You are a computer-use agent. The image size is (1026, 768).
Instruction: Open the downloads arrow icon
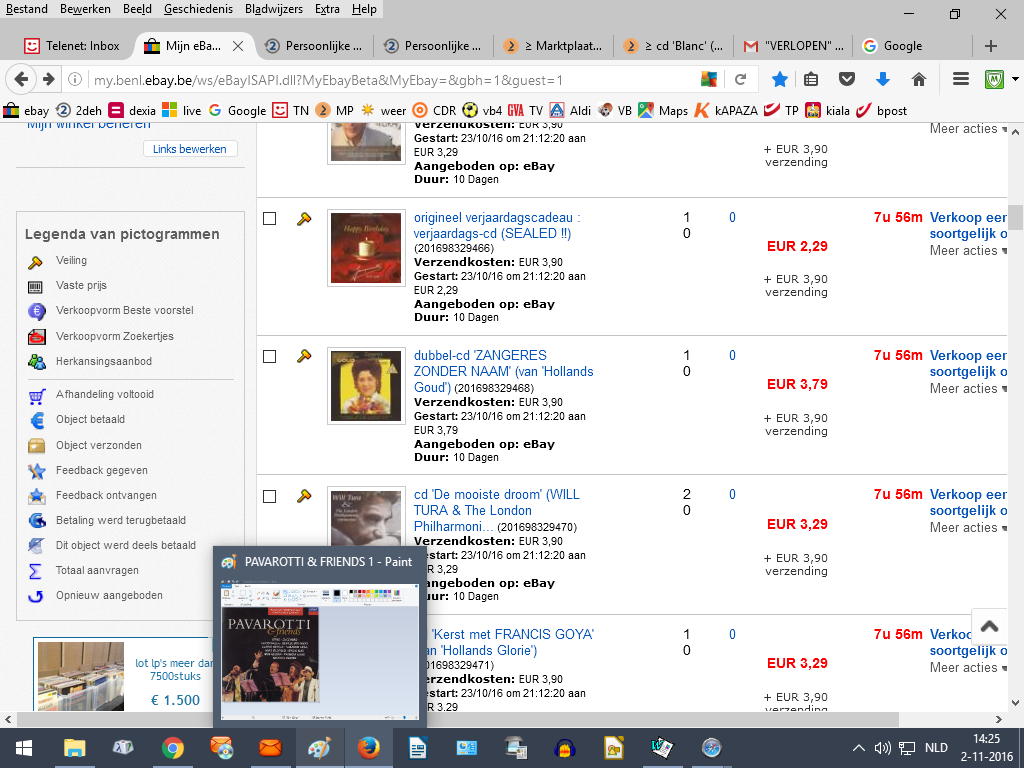883,80
